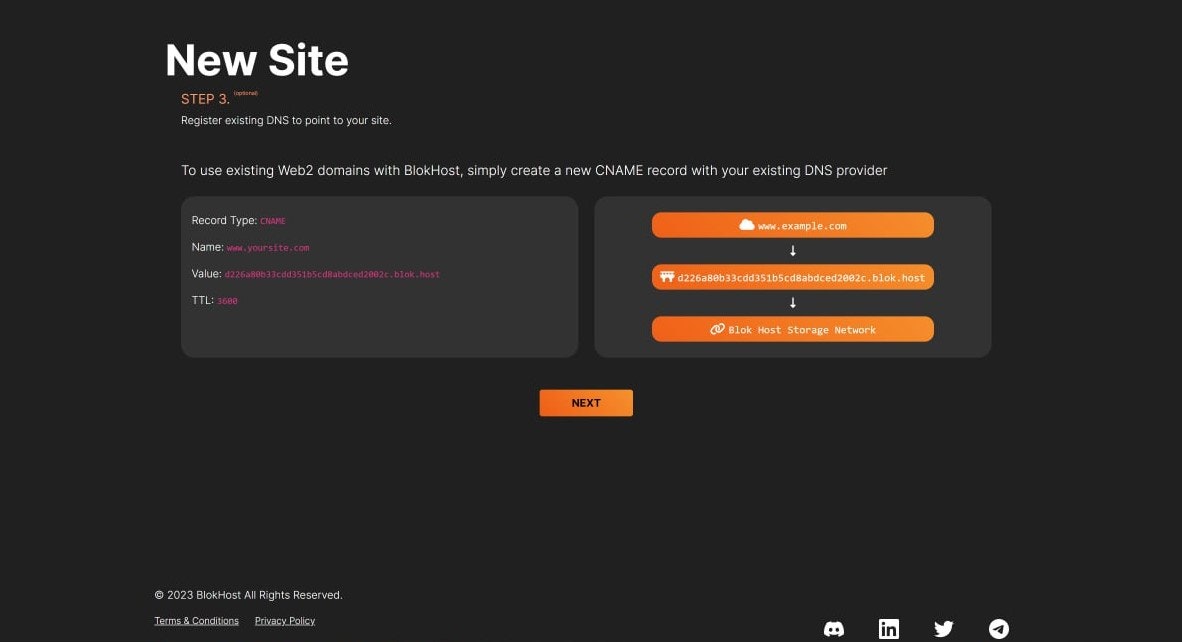
Task: Click the bridge icon beside the blok.host address
Action: tap(667, 277)
